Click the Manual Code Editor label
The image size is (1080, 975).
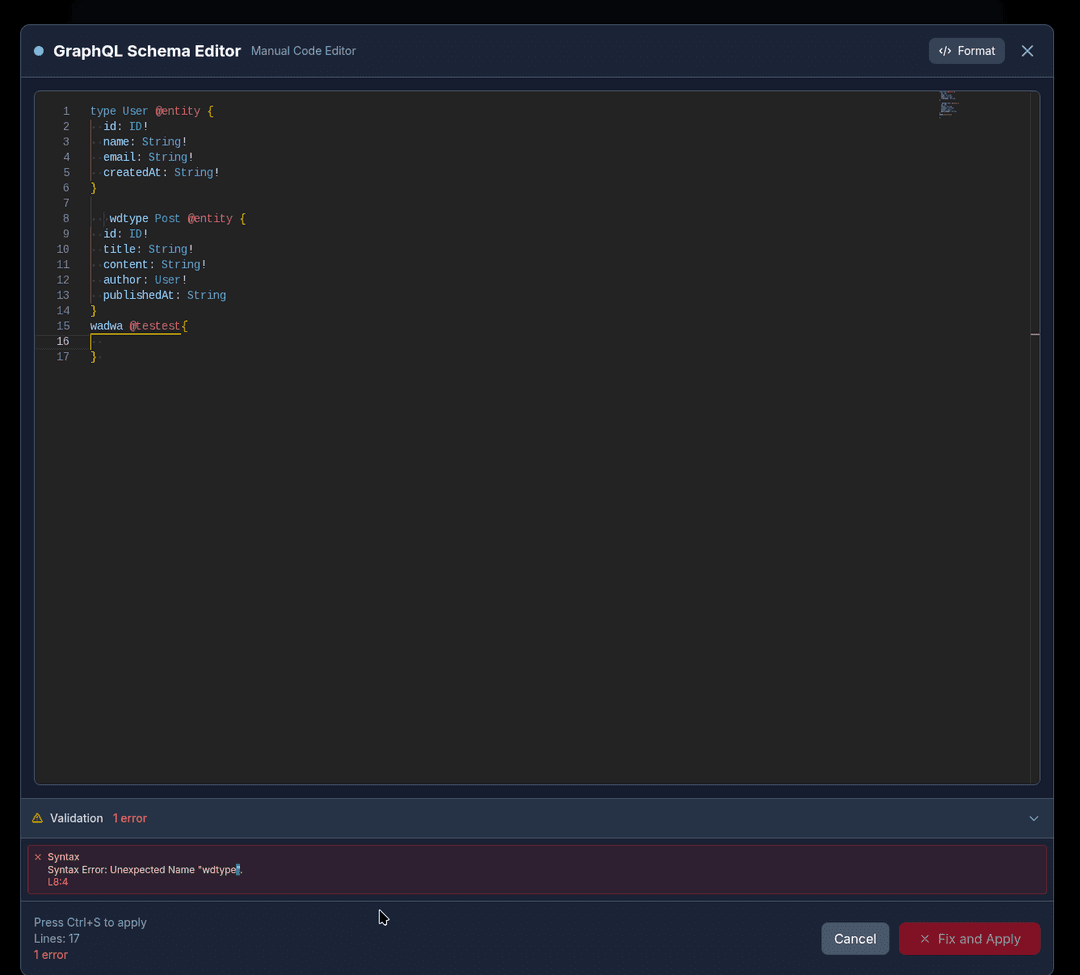coord(303,50)
